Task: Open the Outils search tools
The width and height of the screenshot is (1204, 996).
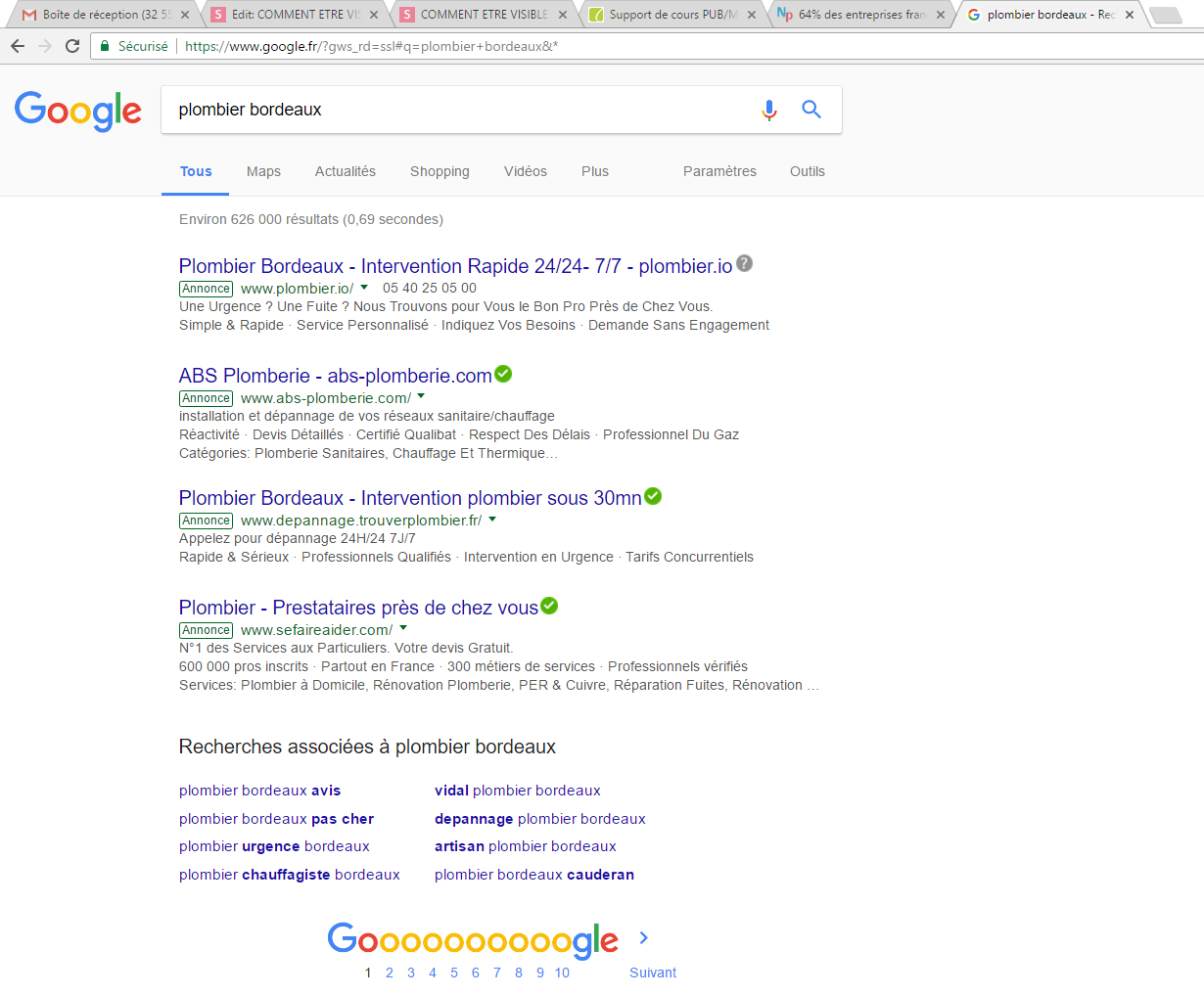Action: point(808,171)
